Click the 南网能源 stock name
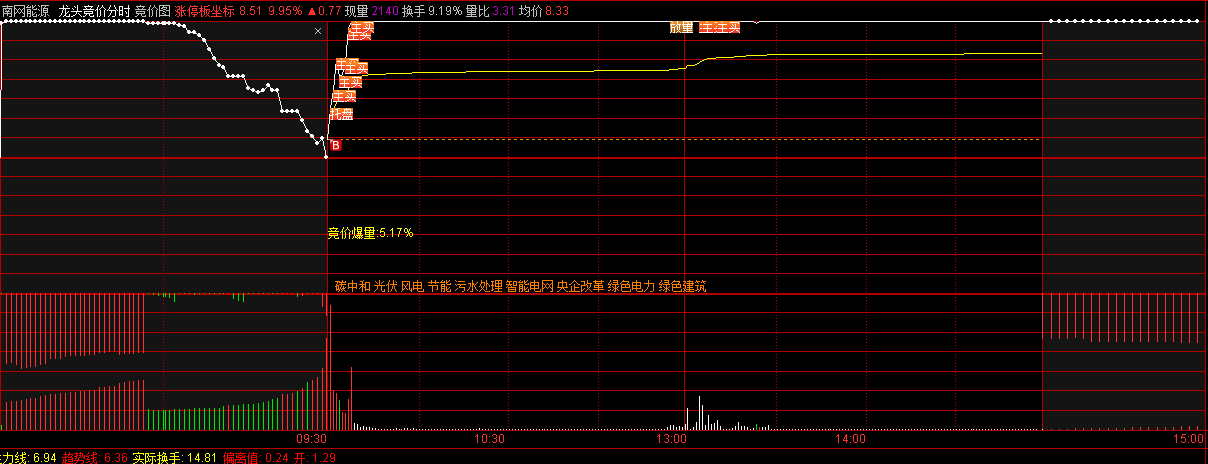This screenshot has height=464, width=1208. [26, 11]
